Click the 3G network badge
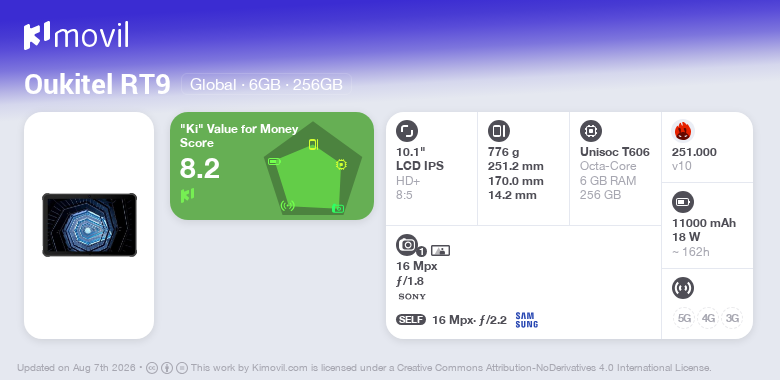Viewport: 780px width, 380px height. click(732, 318)
